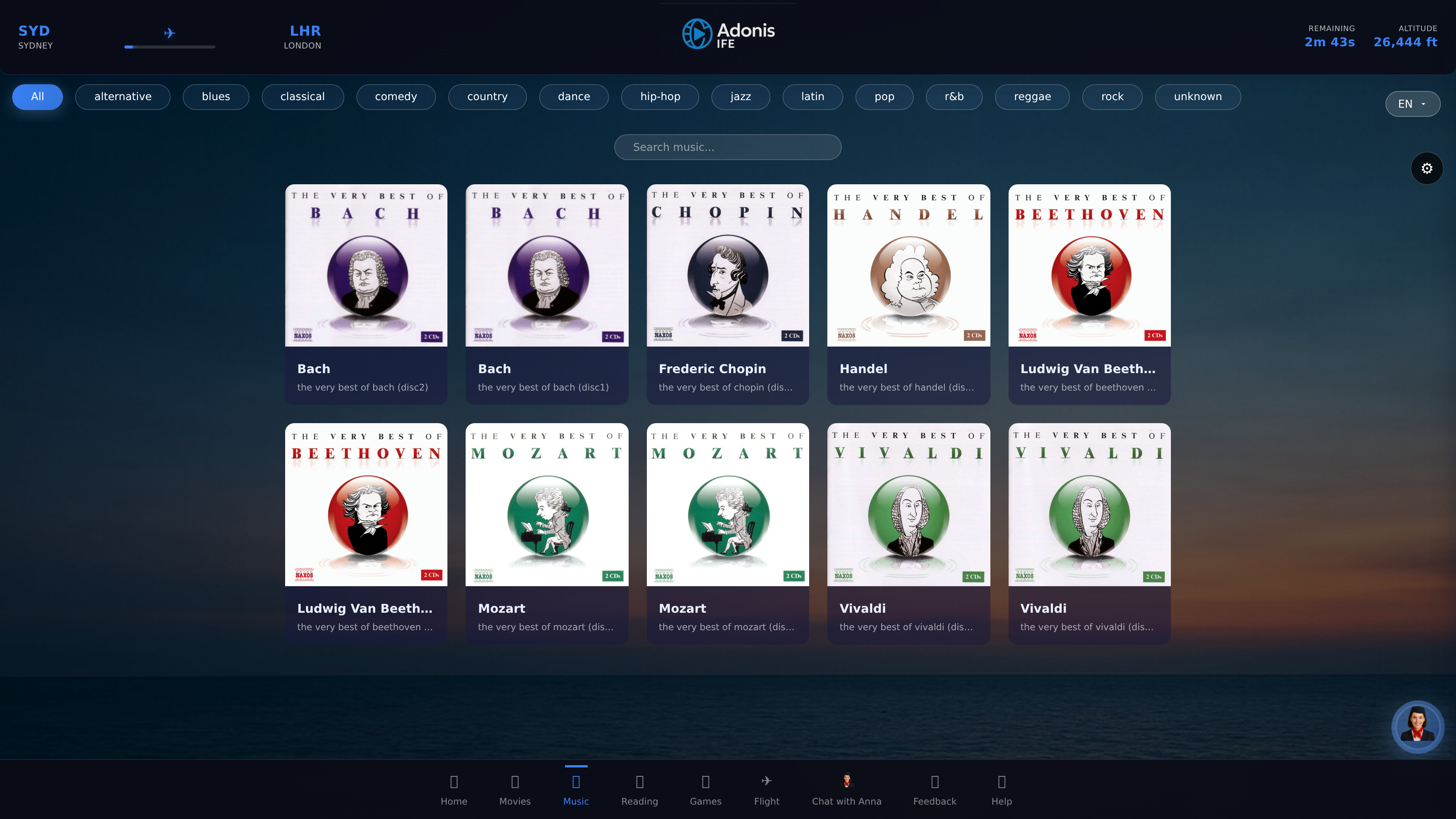
Task: Filter music by latin genre
Action: (812, 97)
